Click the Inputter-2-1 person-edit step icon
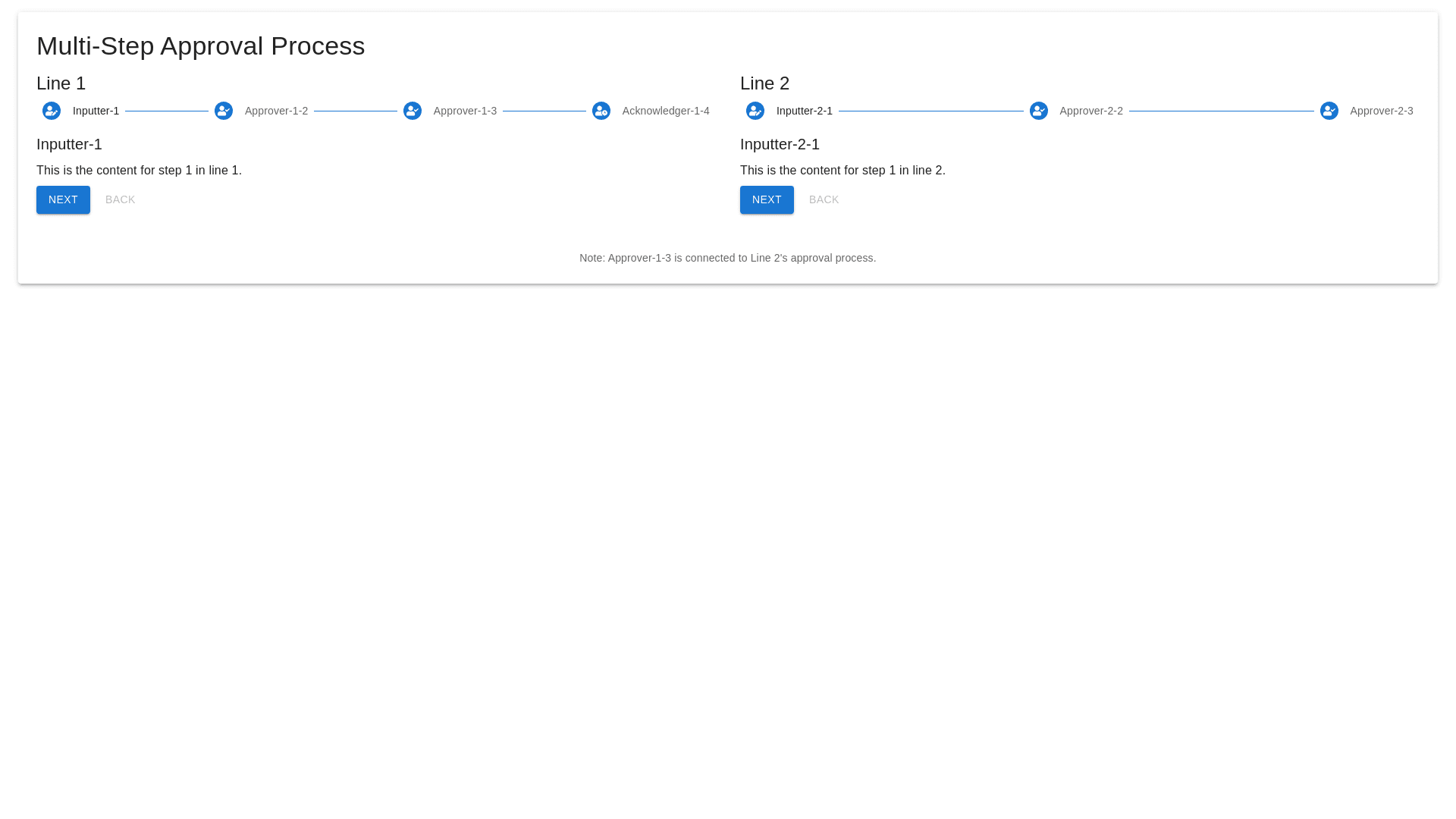Screen dimensions: 1456x819 (x=755, y=111)
